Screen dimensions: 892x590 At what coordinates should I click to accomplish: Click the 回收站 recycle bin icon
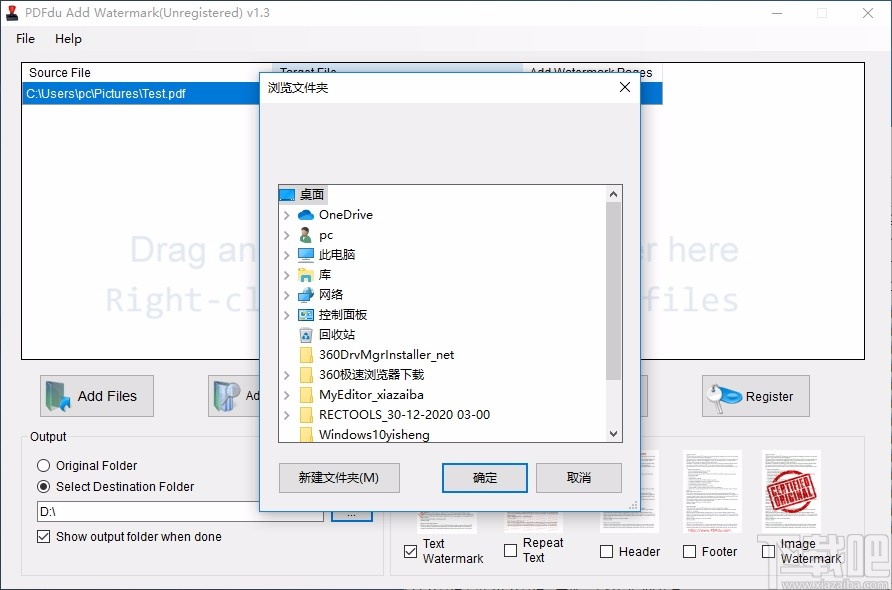(x=306, y=334)
